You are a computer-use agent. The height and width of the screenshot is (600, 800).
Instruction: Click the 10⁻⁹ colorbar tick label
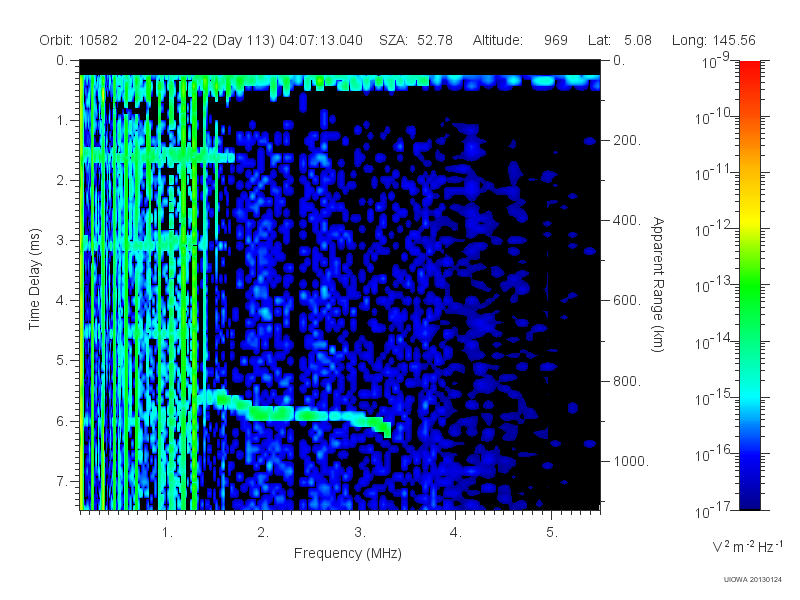716,61
